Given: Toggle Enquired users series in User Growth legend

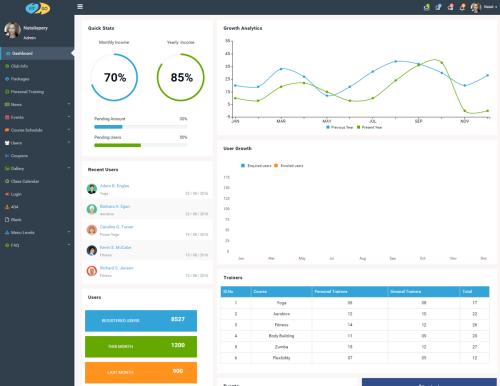Looking at the screenshot, I should click(x=256, y=166).
